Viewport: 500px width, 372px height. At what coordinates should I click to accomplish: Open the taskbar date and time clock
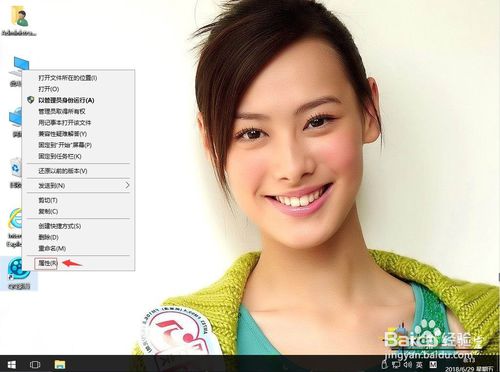coord(469,364)
